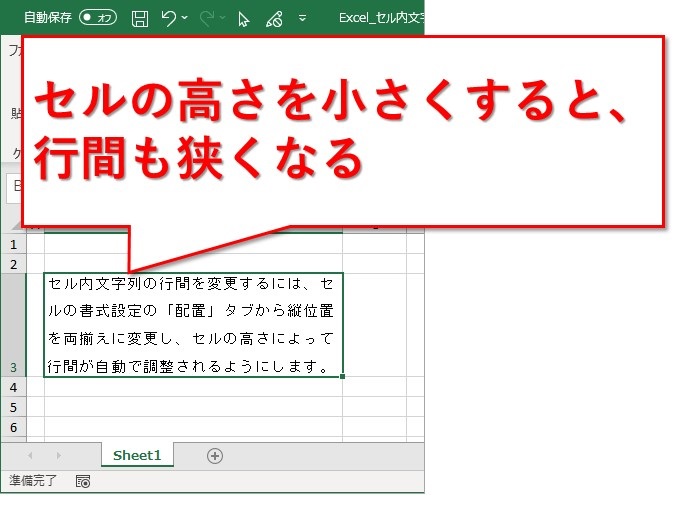Open Customize Quick Access Toolbar dropdown
Screen dimensions: 682x509
[x=302, y=18]
